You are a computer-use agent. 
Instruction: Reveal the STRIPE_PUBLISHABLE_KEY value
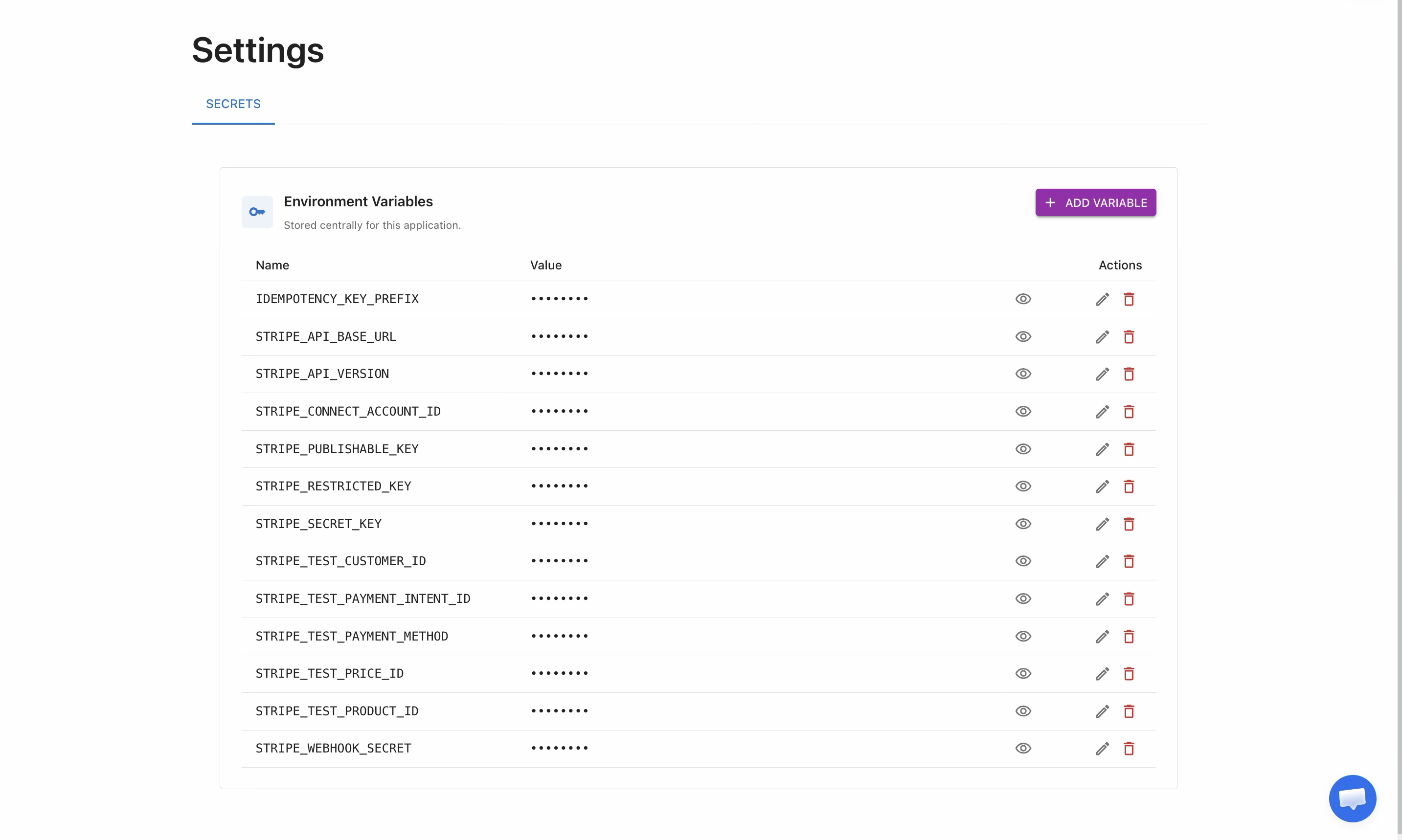point(1022,449)
